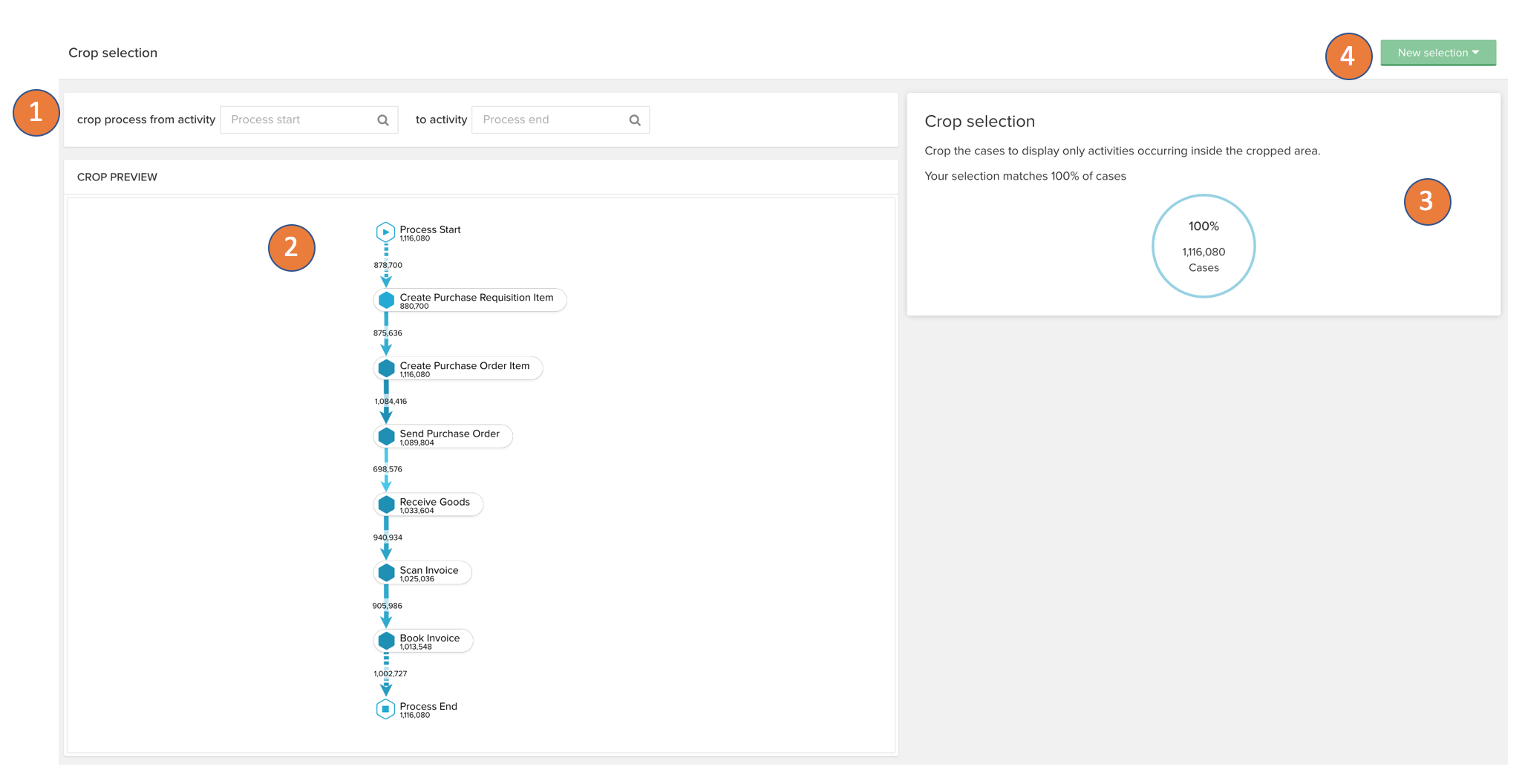Click the Process End stop hexagon icon

(x=385, y=709)
